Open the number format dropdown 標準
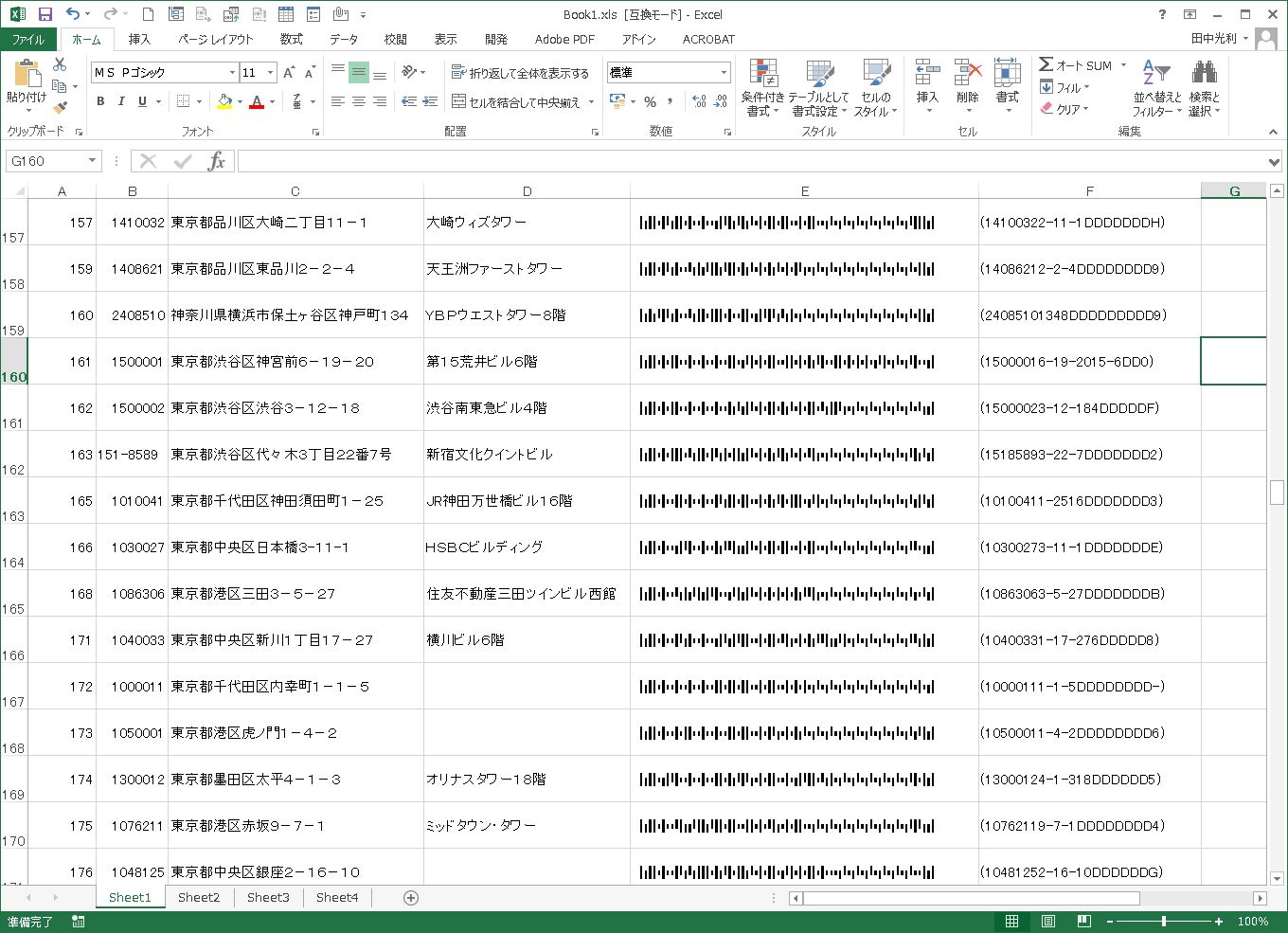 pos(724,73)
